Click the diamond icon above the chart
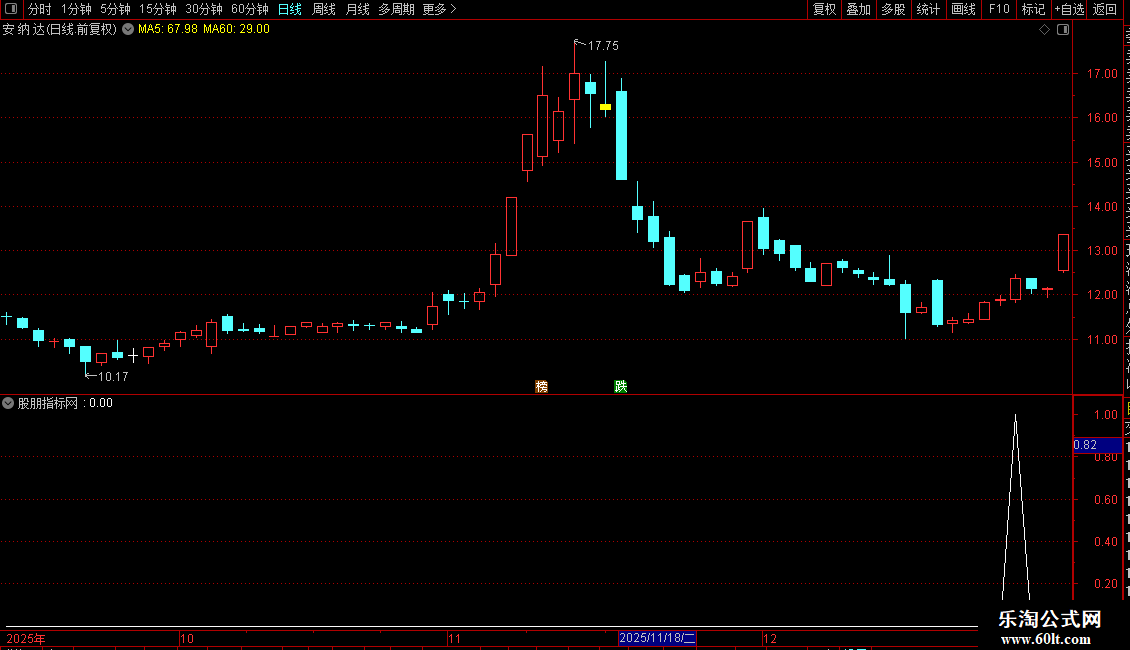The width and height of the screenshot is (1130, 650). [x=1044, y=30]
